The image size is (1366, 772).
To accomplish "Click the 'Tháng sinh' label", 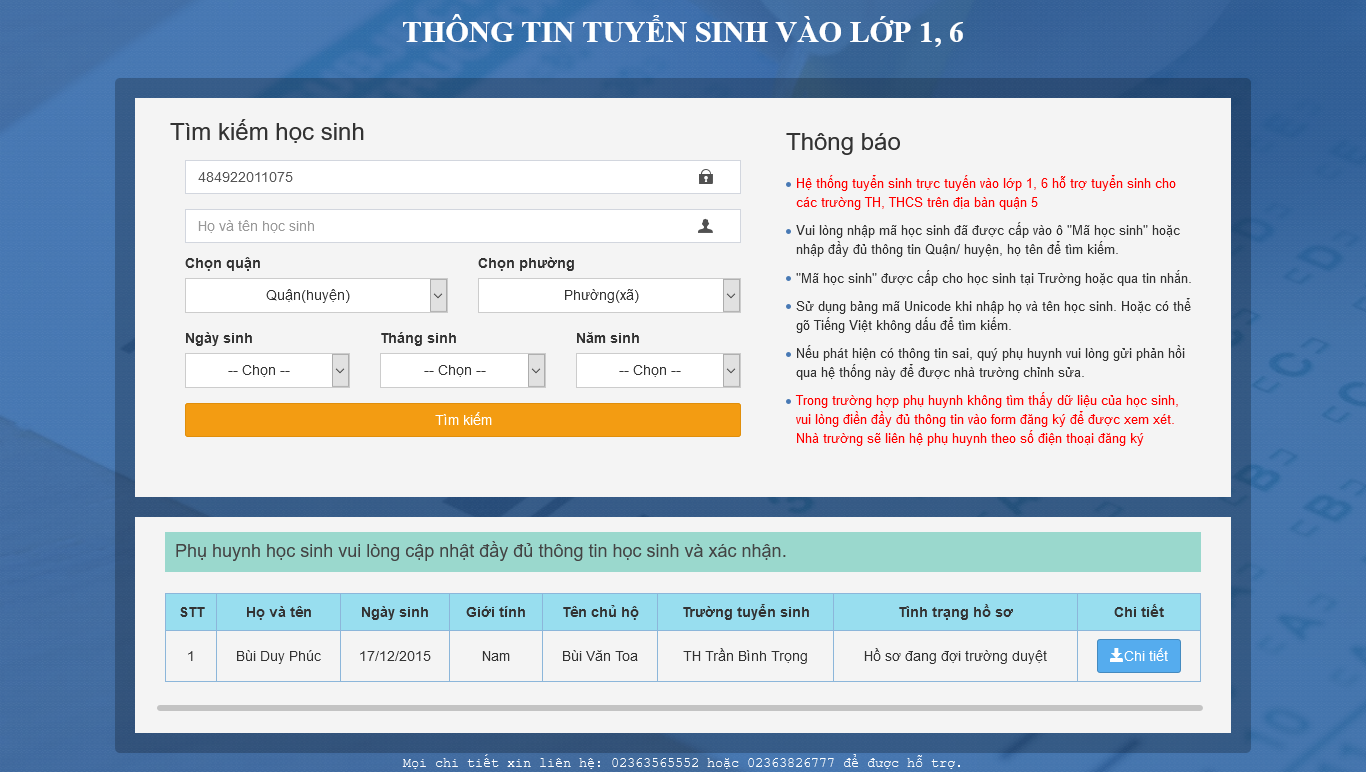I will click(x=418, y=338).
